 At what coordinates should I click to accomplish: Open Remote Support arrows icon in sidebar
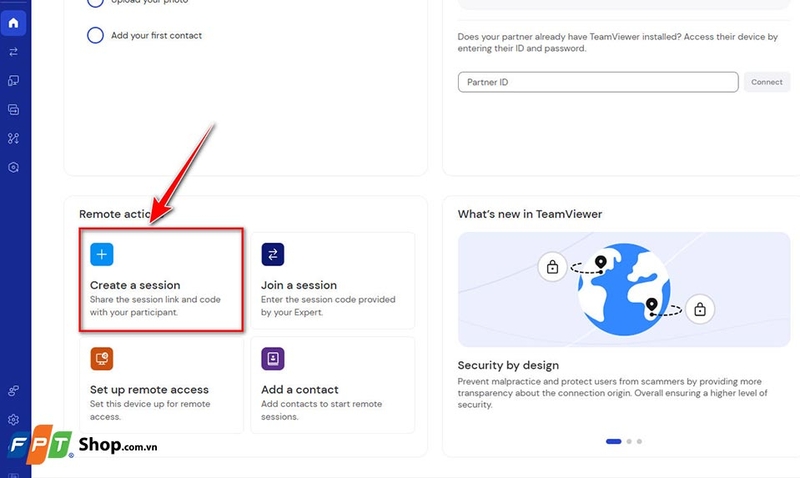[x=14, y=51]
